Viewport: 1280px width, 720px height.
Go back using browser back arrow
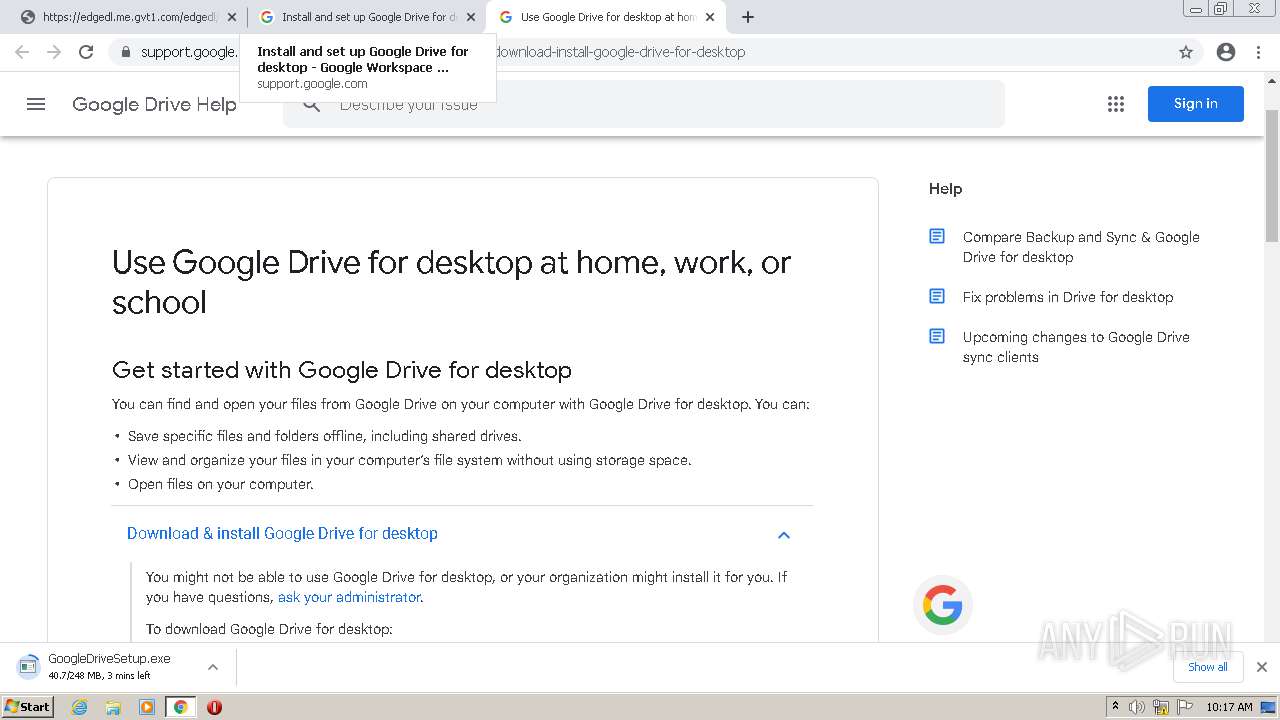tap(22, 52)
